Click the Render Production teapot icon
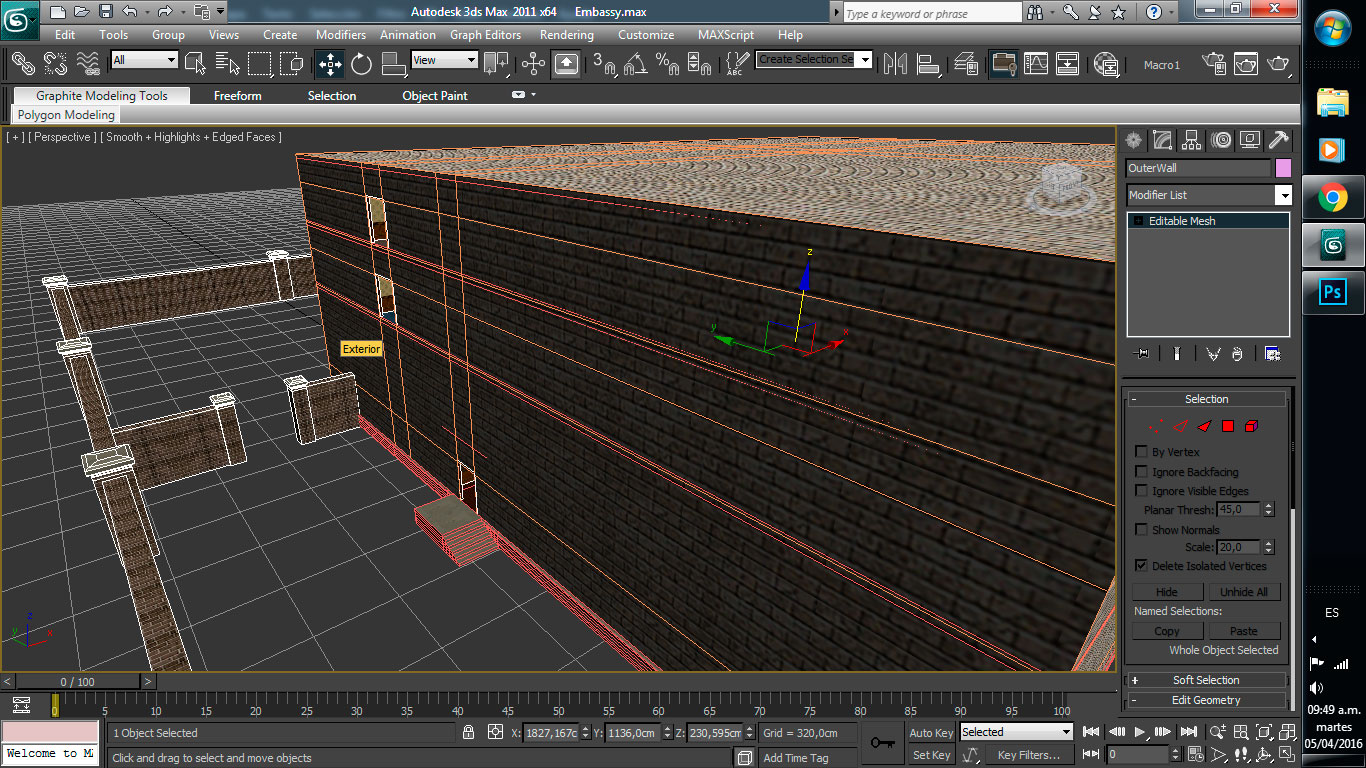 (x=1278, y=64)
